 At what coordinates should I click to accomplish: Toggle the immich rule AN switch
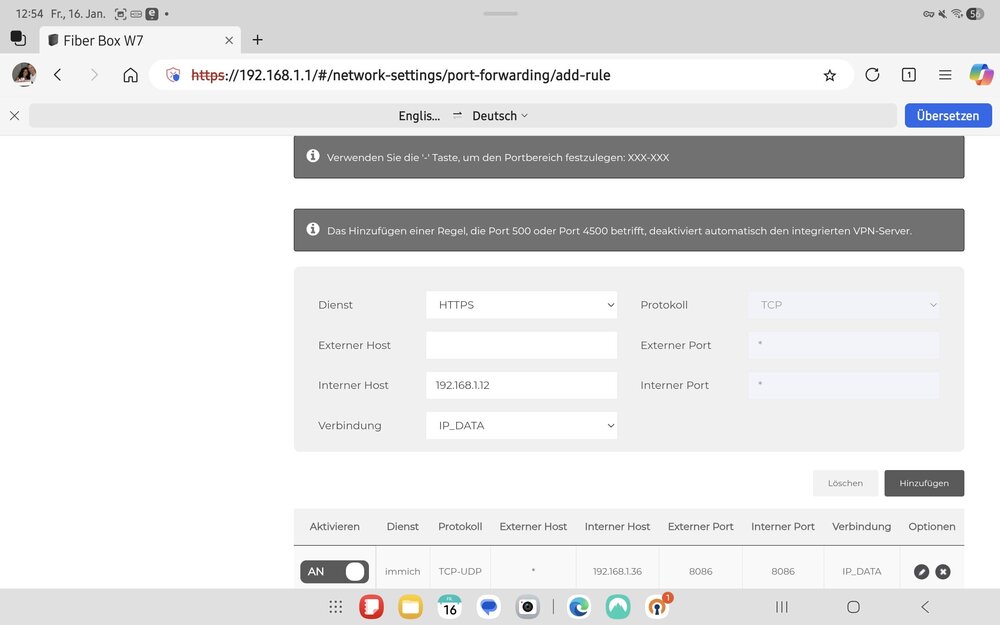click(334, 571)
